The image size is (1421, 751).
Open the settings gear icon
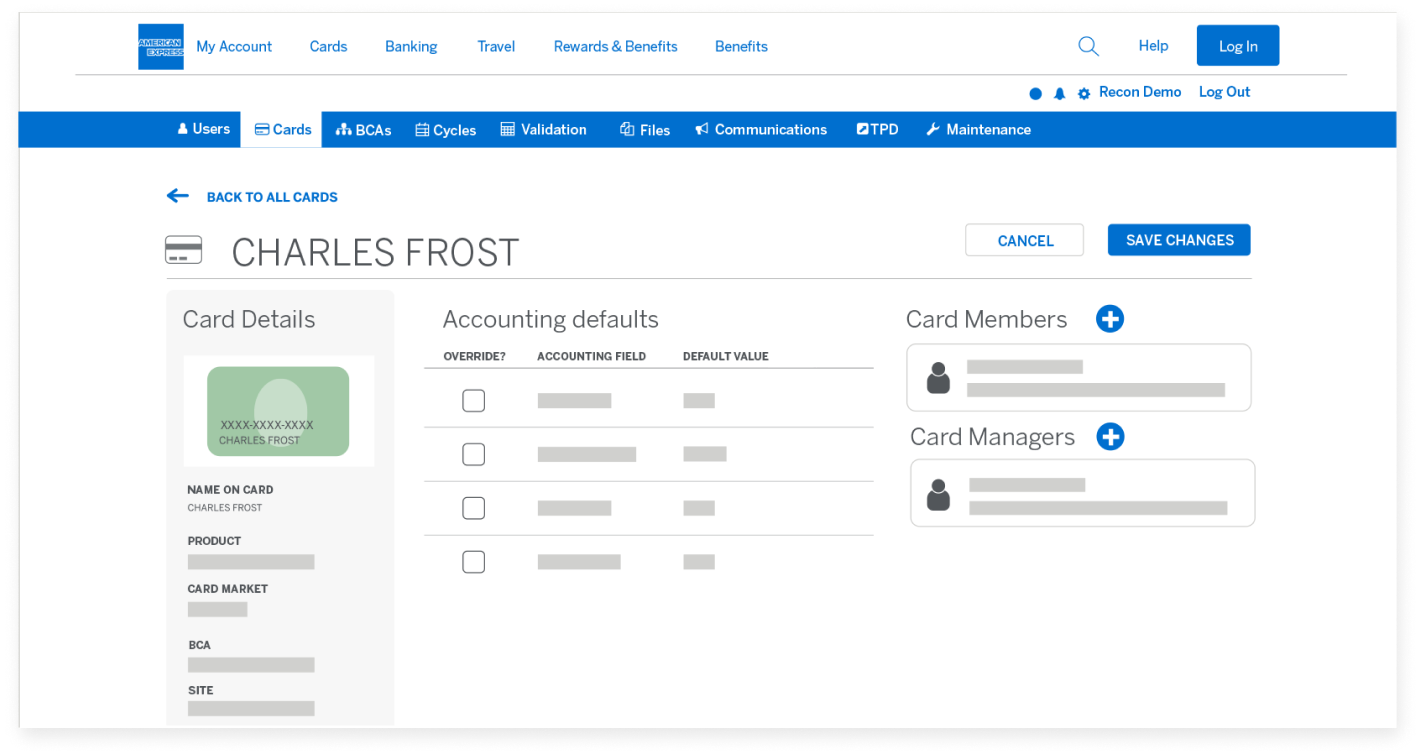pyautogui.click(x=1083, y=93)
